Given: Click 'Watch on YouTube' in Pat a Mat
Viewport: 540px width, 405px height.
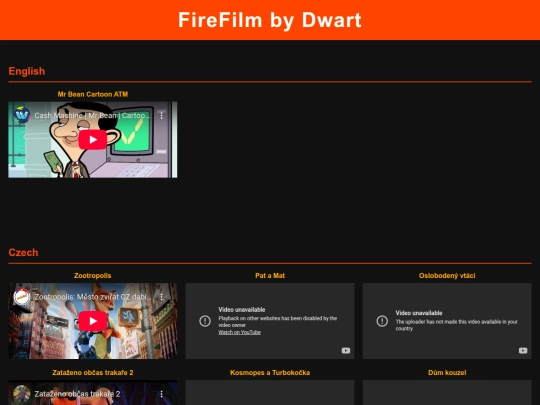Looking at the screenshot, I should click(x=239, y=332).
